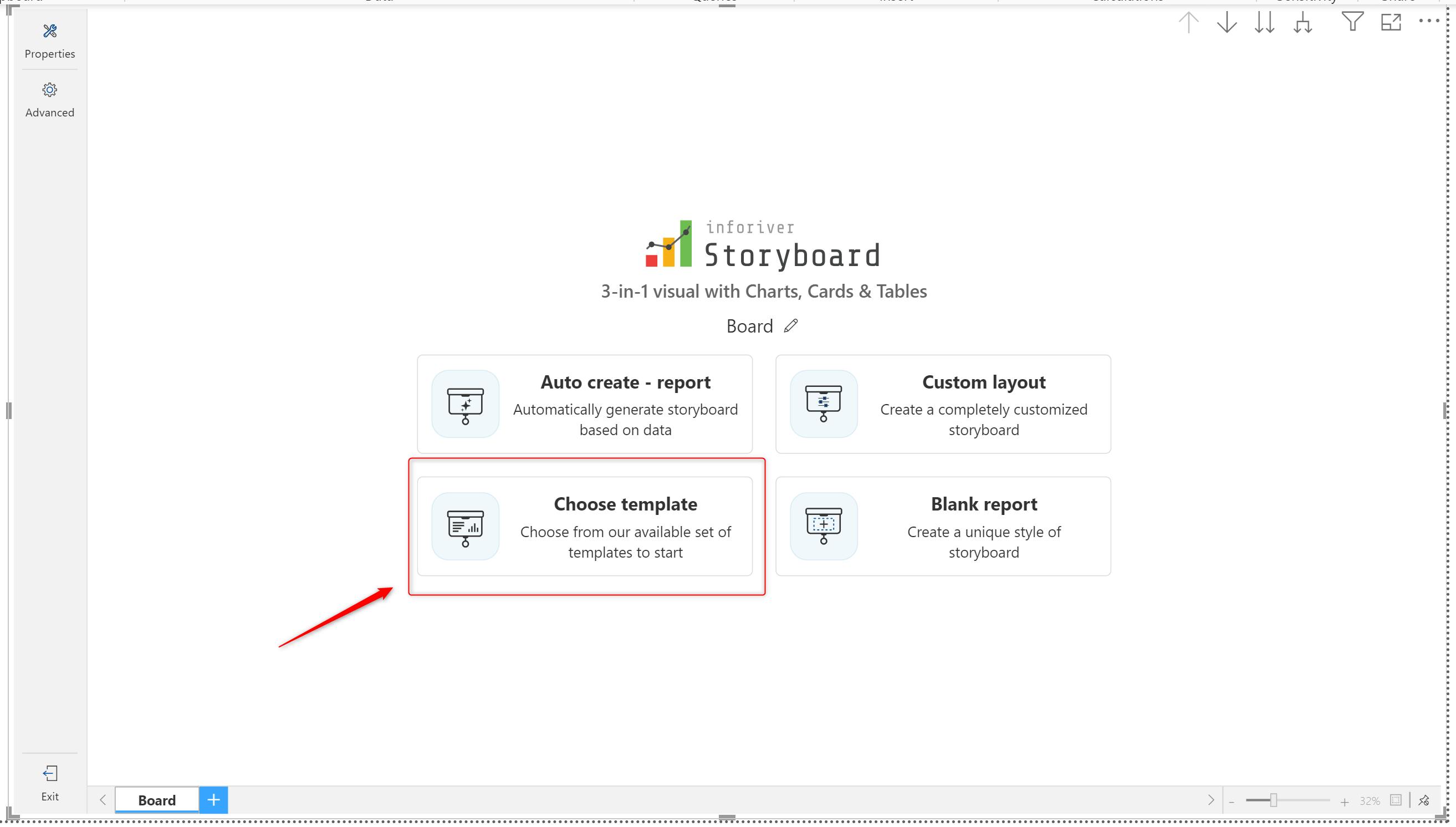Switch to the Board tab

157,800
